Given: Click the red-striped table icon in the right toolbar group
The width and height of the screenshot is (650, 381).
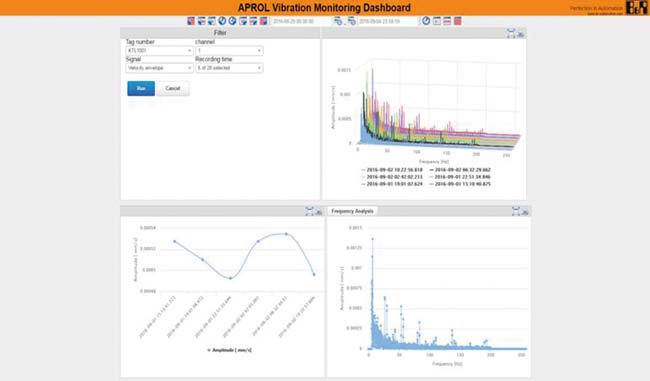Looking at the screenshot, I should coord(447,21).
